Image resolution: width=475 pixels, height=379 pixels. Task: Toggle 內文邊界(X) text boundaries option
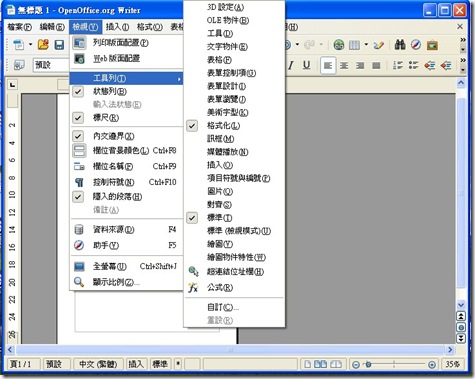(78, 136)
